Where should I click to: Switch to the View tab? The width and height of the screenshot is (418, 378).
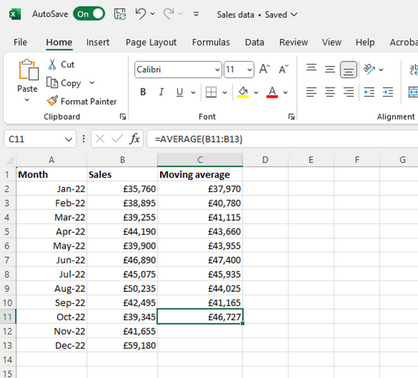click(x=332, y=42)
